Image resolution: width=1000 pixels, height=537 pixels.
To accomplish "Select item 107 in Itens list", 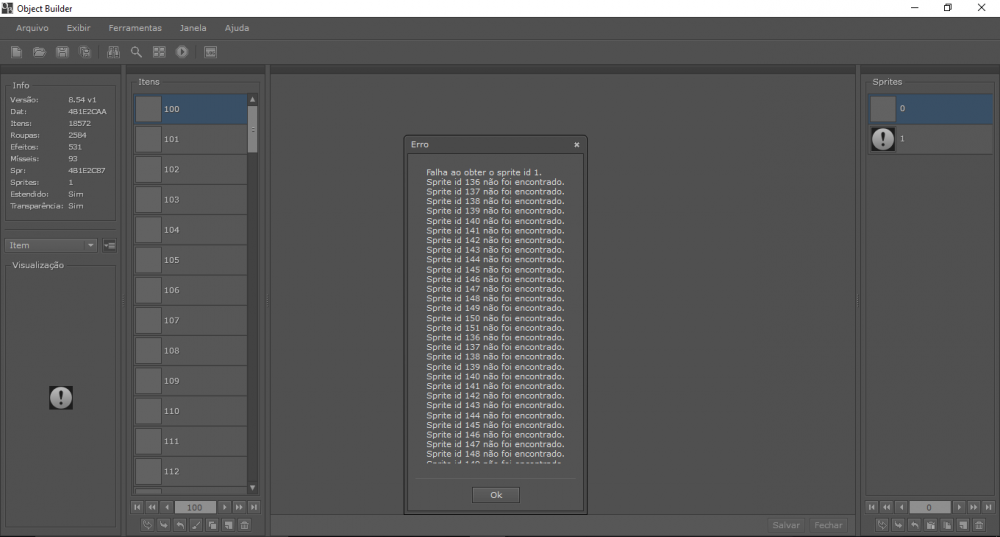I will click(x=190, y=320).
